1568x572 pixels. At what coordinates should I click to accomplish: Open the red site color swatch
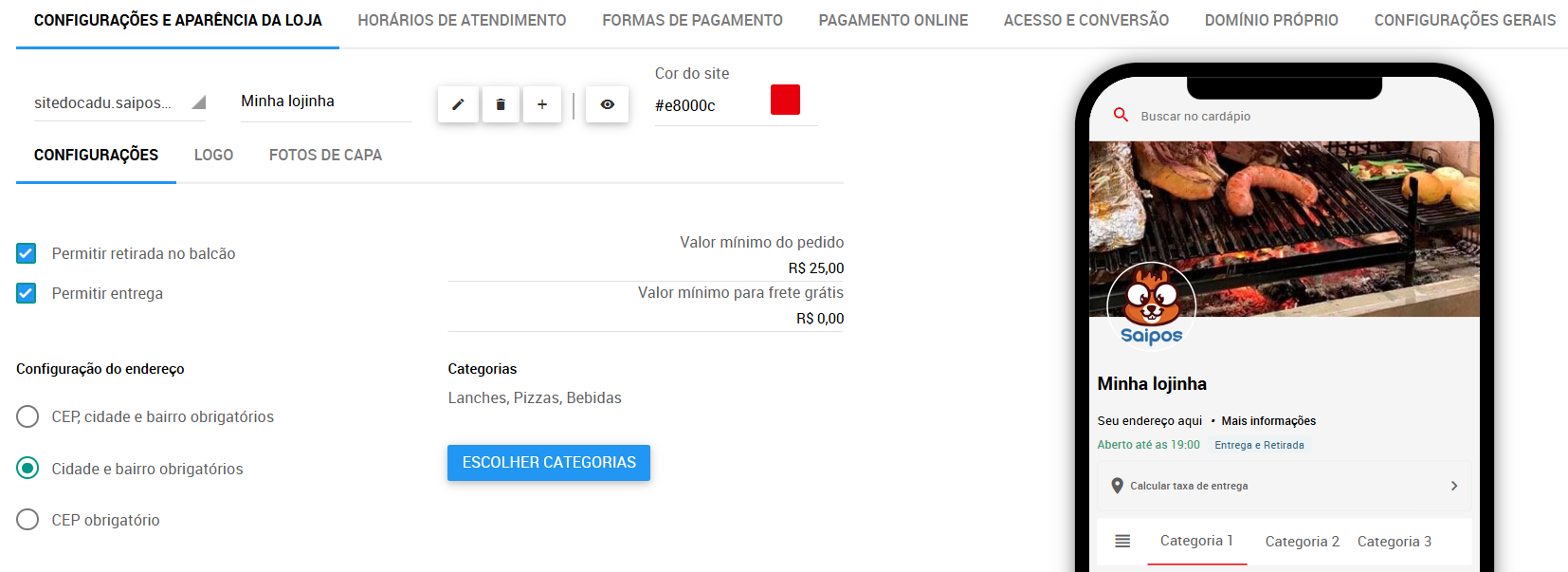coord(785,100)
